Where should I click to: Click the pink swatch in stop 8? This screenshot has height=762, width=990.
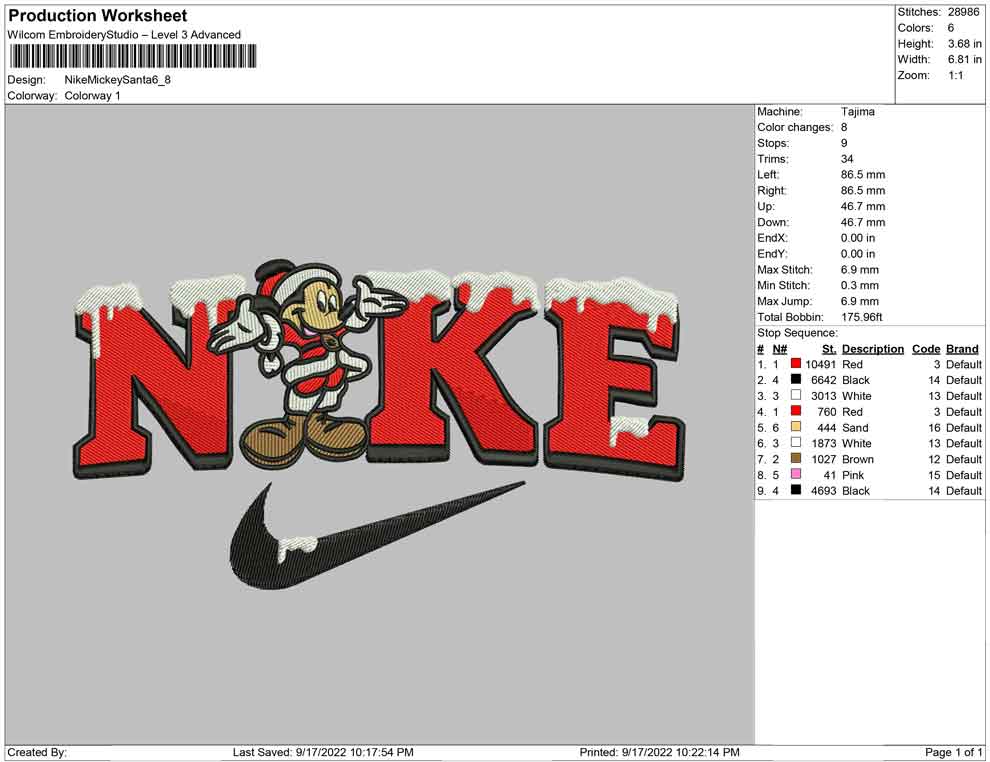coord(796,474)
